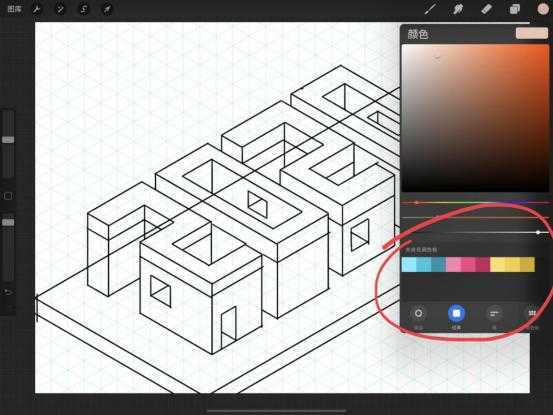Select the Transform arrow tool
This screenshot has width=553, height=415.
click(x=107, y=9)
